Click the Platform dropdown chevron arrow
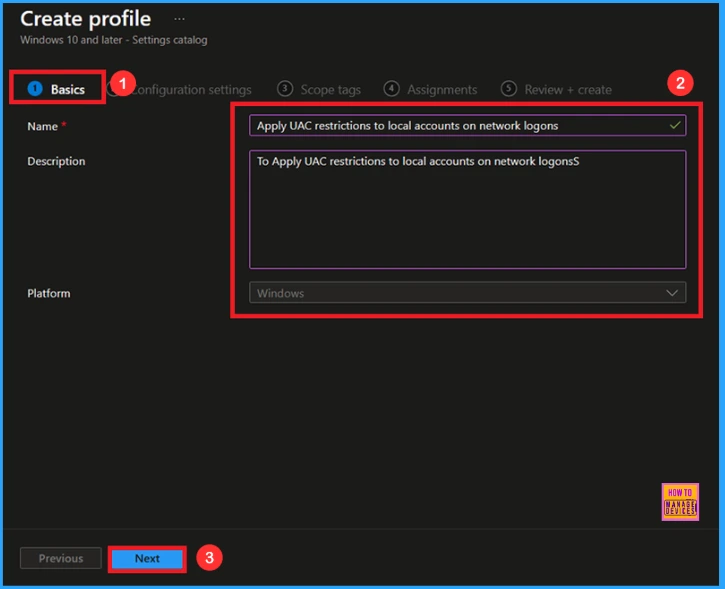725x589 pixels. point(672,293)
